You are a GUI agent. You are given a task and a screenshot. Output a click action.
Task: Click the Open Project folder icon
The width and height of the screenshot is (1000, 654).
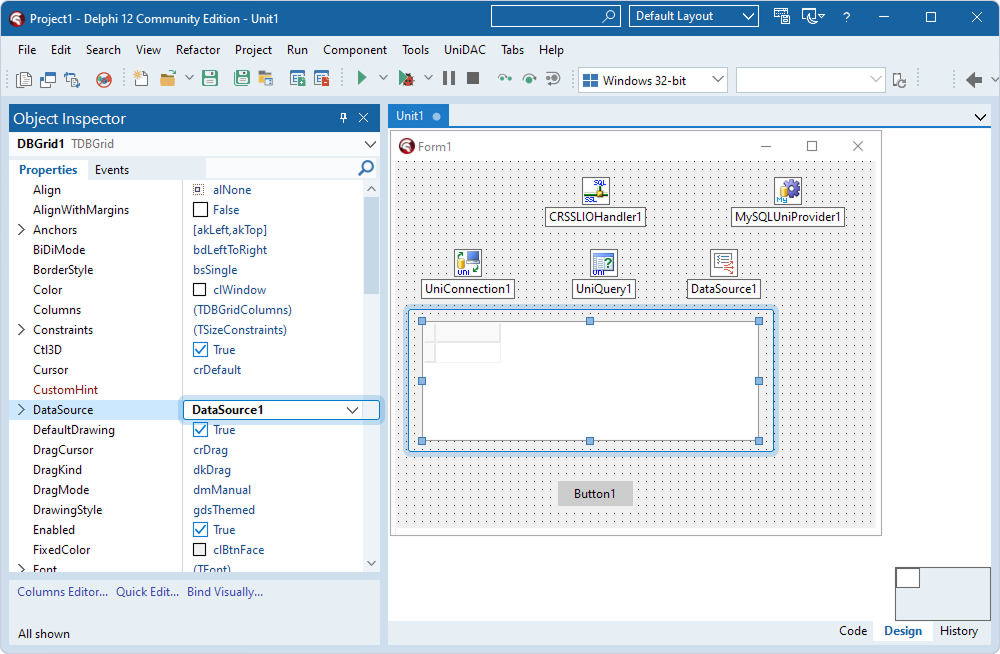(266, 78)
